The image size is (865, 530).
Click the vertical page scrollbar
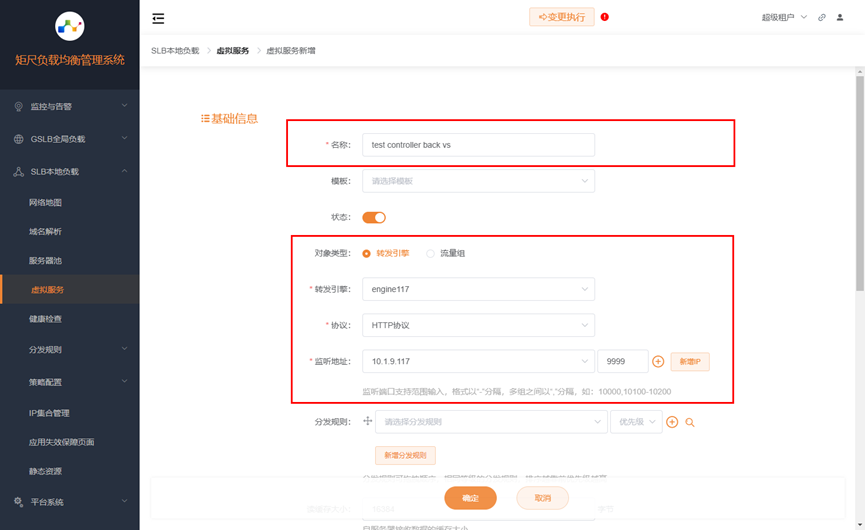[x=859, y=184]
